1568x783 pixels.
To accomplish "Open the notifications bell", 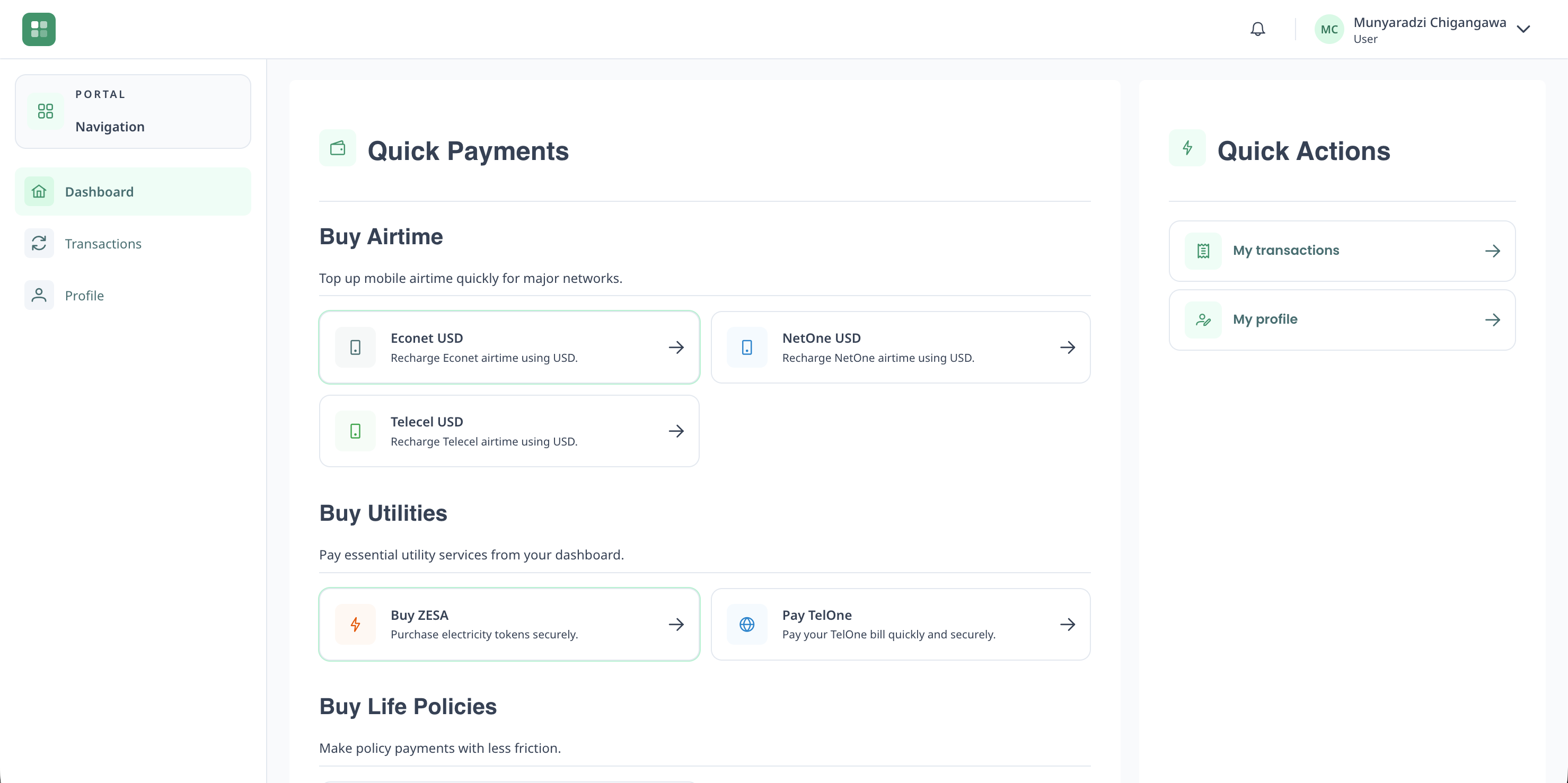I will click(1257, 29).
